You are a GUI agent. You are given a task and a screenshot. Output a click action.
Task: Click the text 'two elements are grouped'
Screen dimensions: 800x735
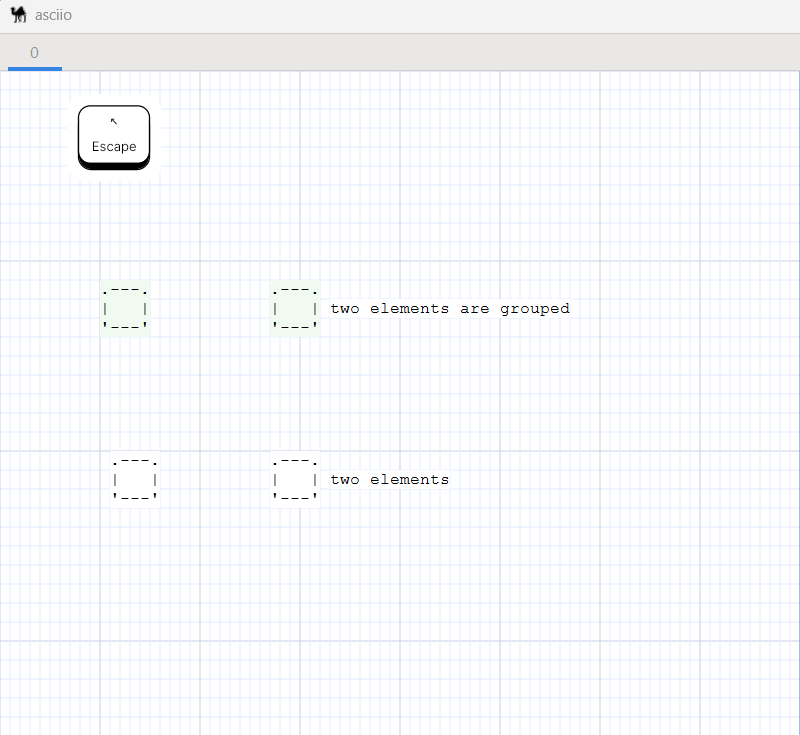click(x=448, y=308)
